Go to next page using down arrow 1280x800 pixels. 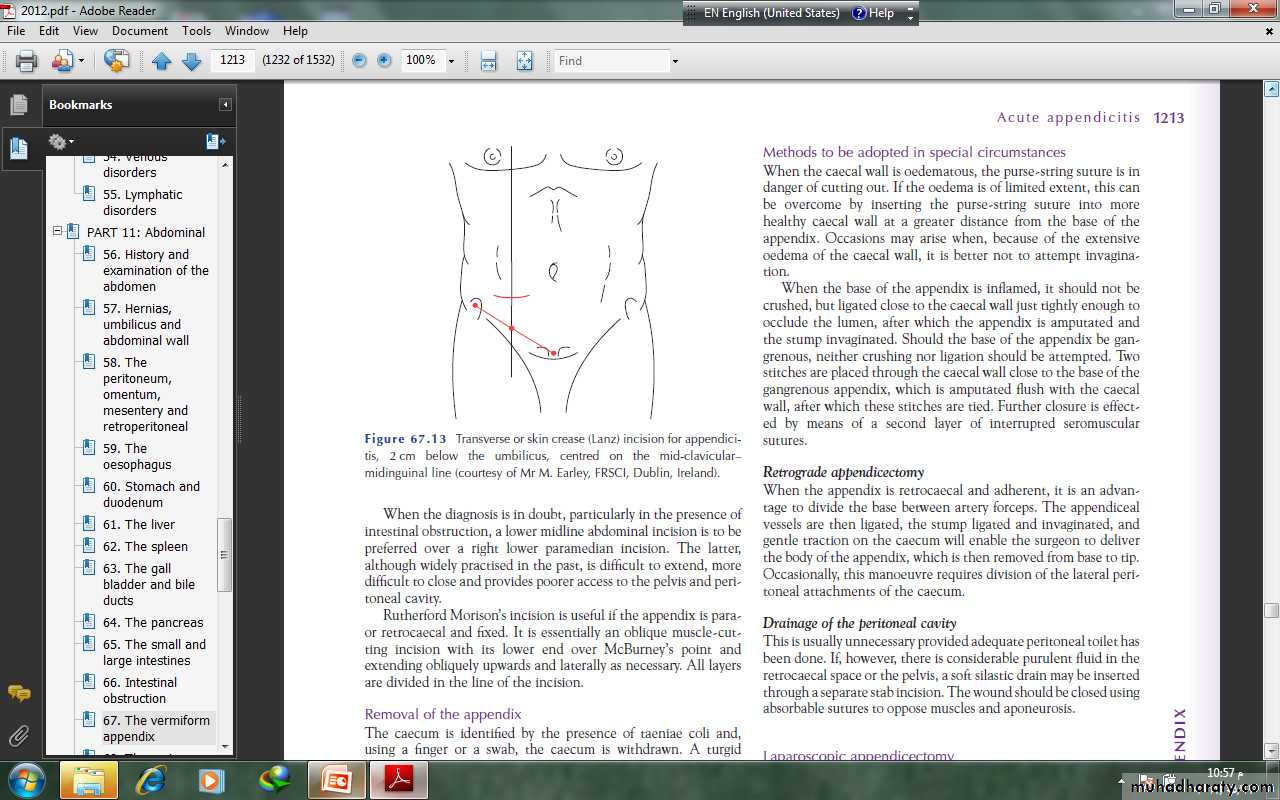[192, 61]
